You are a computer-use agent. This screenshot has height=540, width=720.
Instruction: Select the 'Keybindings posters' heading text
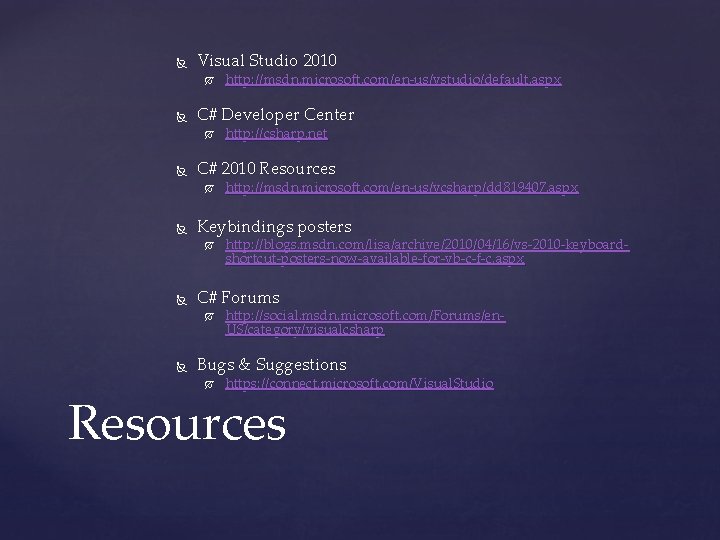[274, 227]
